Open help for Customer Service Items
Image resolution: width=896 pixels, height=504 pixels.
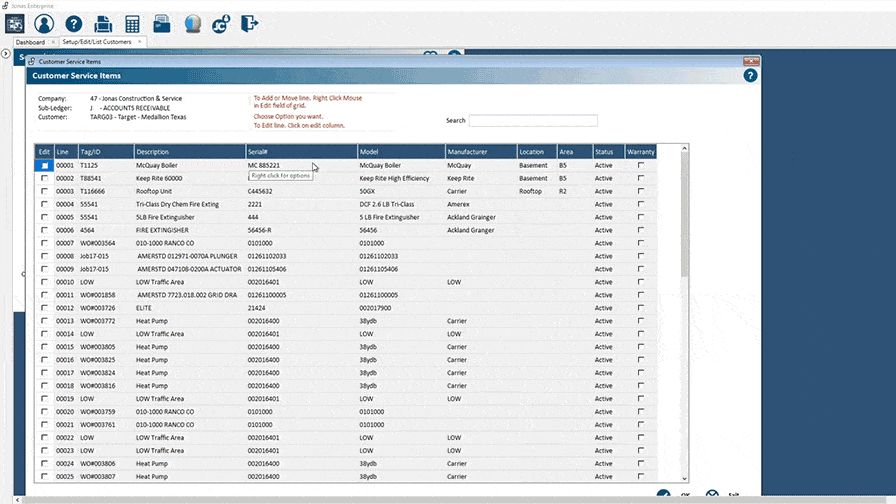(750, 75)
